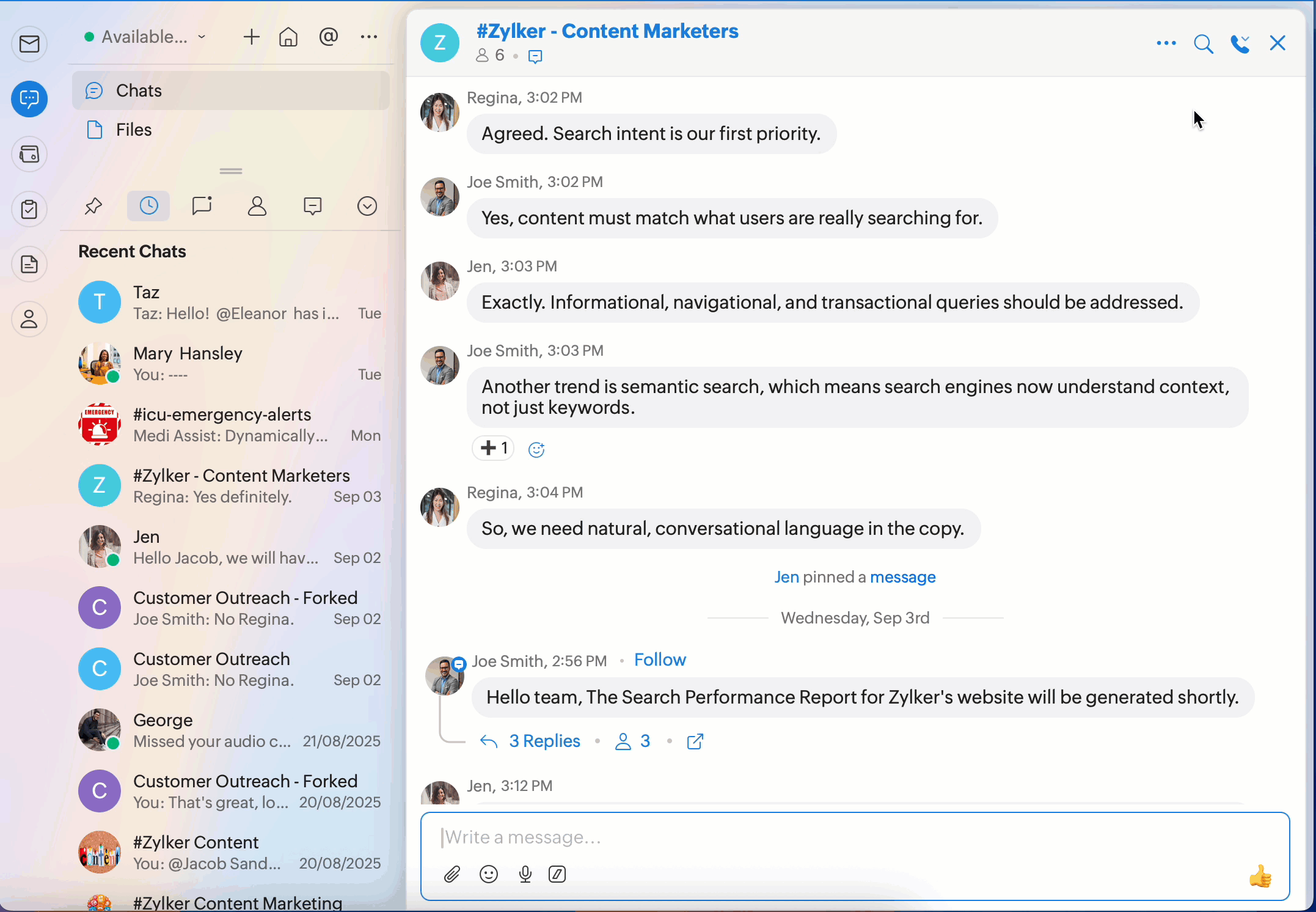Image resolution: width=1316 pixels, height=912 pixels.
Task: Toggle the +1 reaction on Joe's message
Action: pyautogui.click(x=494, y=448)
